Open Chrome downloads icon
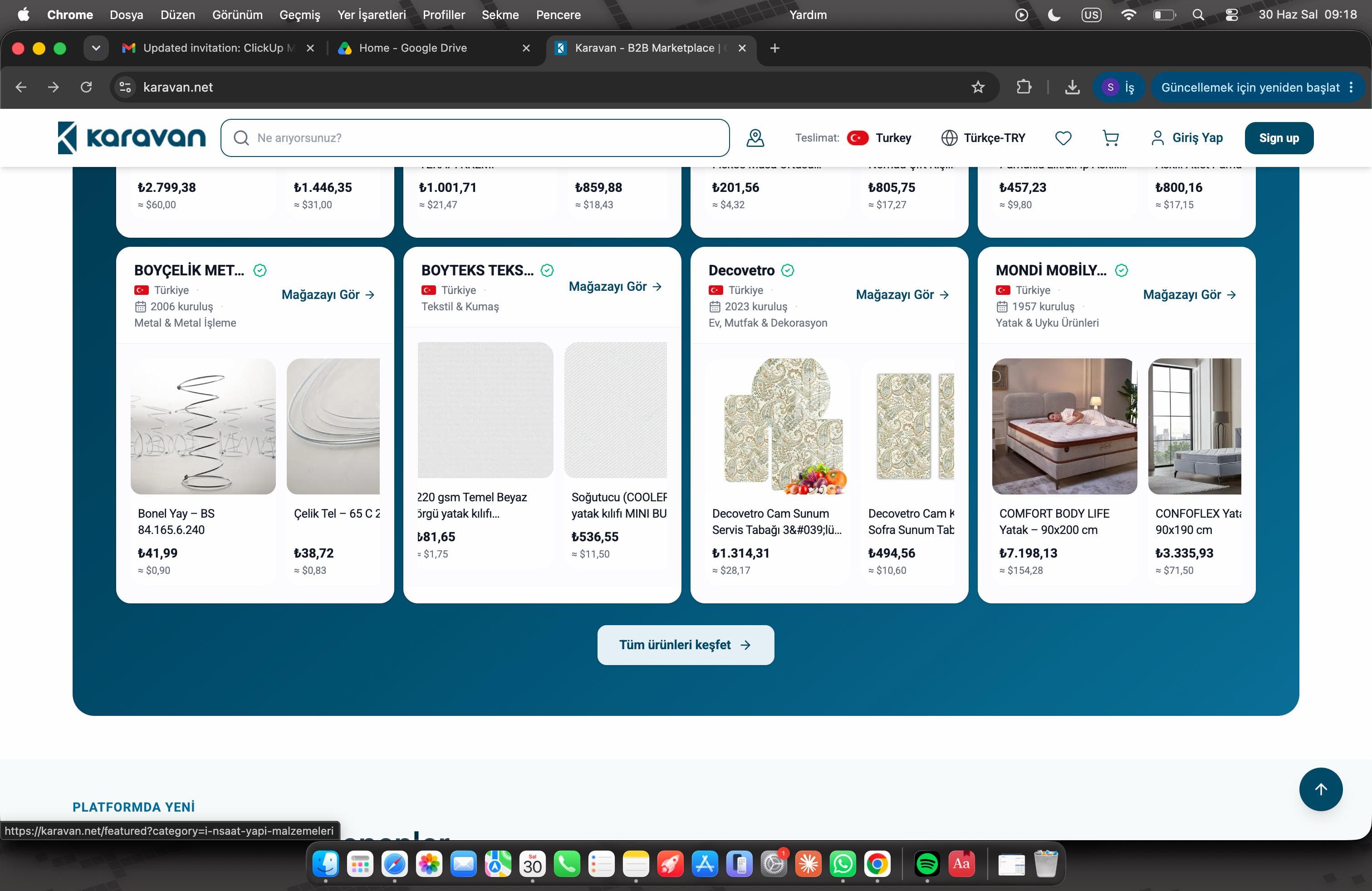This screenshot has height=891, width=1372. pos(1072,87)
